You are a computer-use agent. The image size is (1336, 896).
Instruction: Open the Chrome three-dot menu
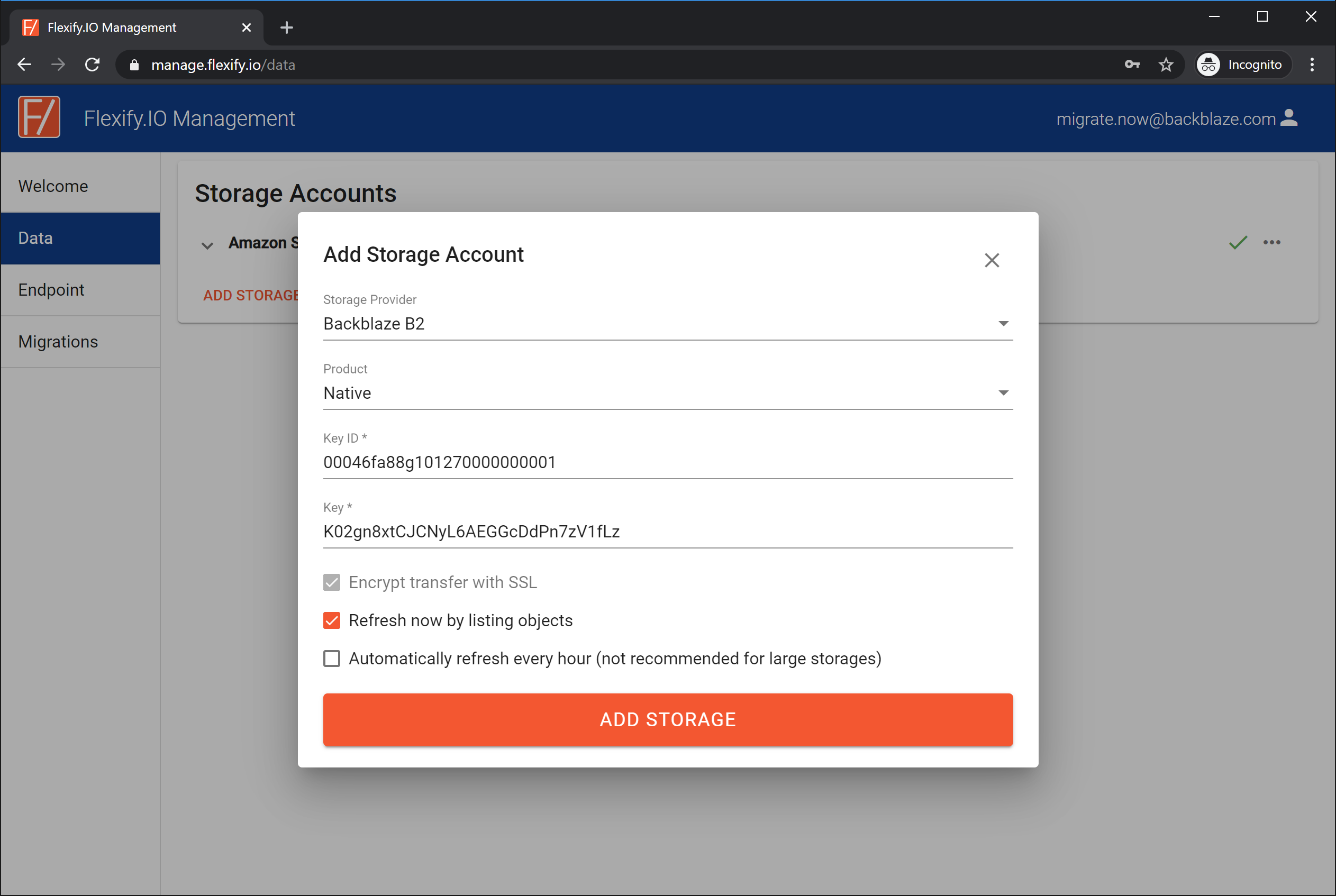[x=1312, y=65]
